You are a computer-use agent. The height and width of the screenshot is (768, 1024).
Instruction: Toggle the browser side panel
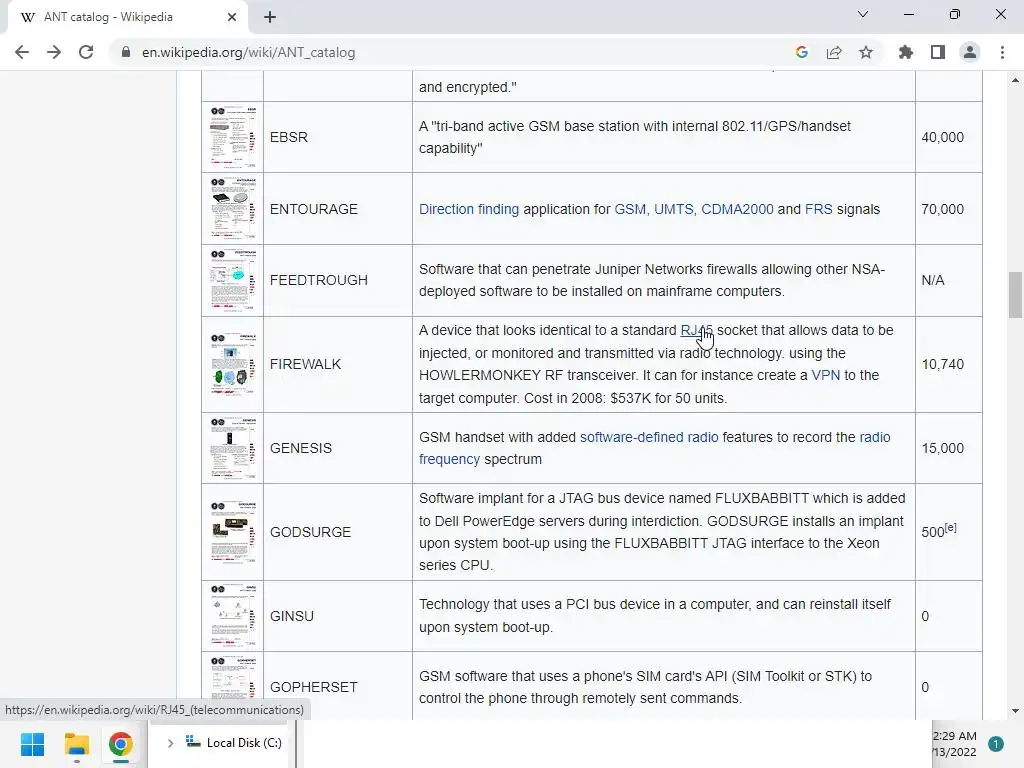tap(938, 52)
